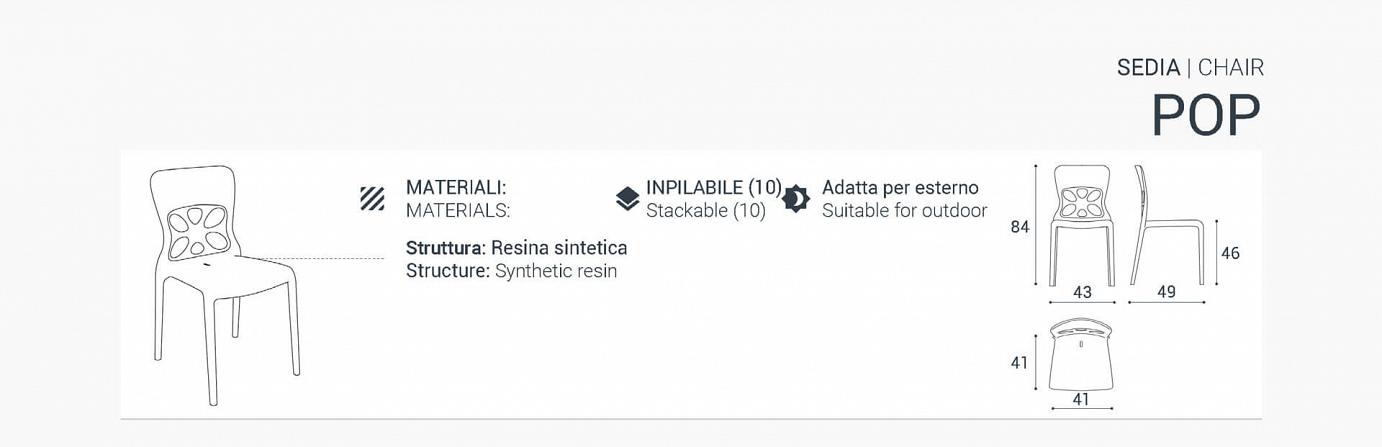This screenshot has height=447, width=1382.
Task: Select the large chair line drawing
Action: pos(227,284)
